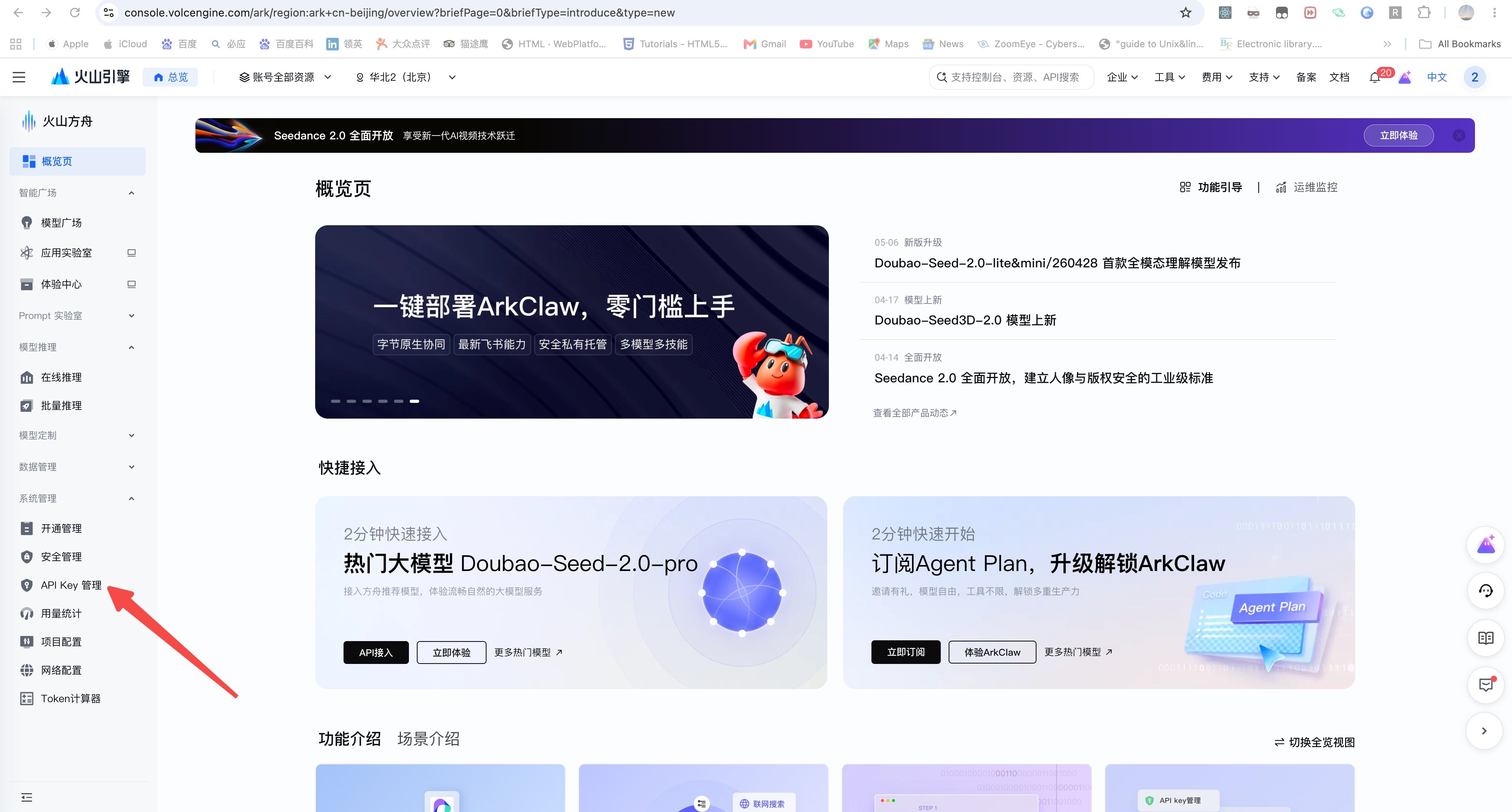
Task: Open 查看全部产品动态 link
Action: pos(914,413)
